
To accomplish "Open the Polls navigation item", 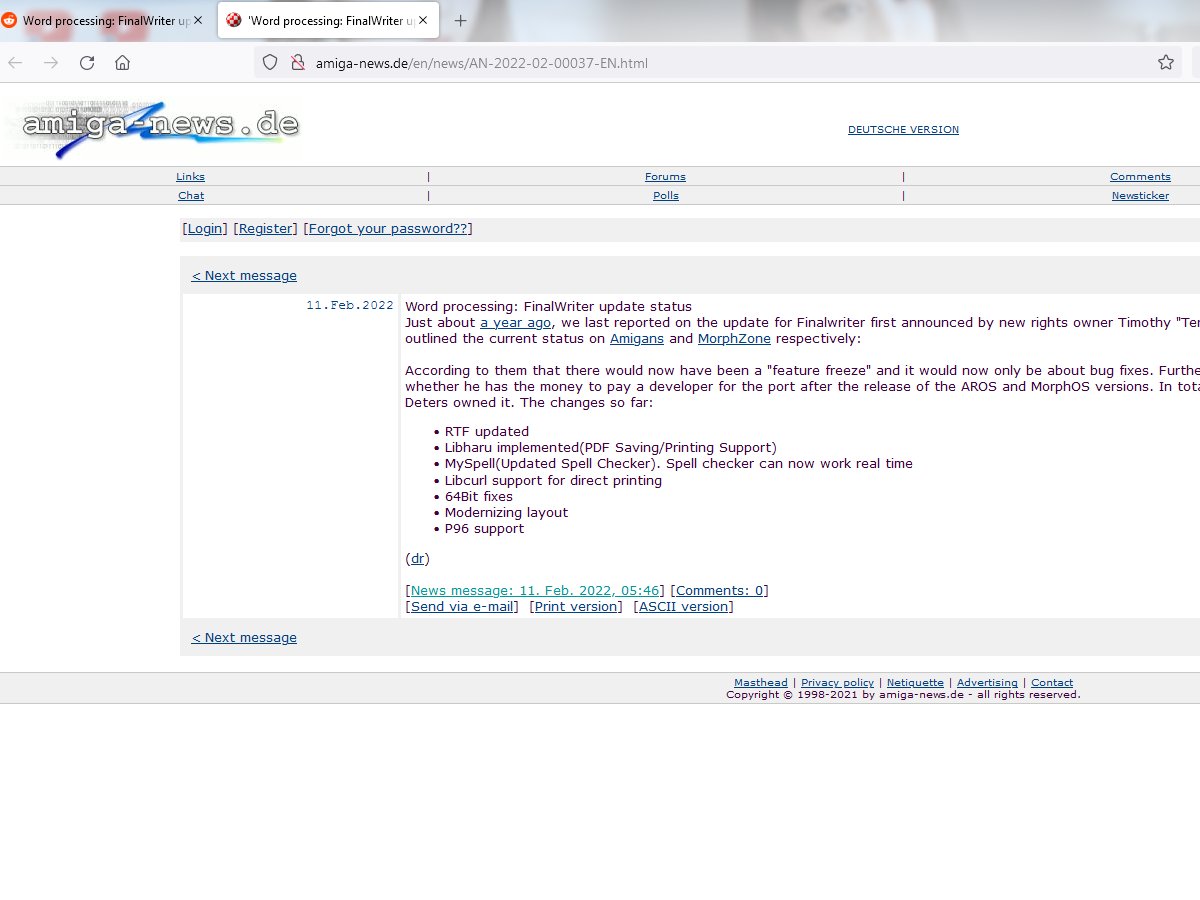I will click(665, 196).
